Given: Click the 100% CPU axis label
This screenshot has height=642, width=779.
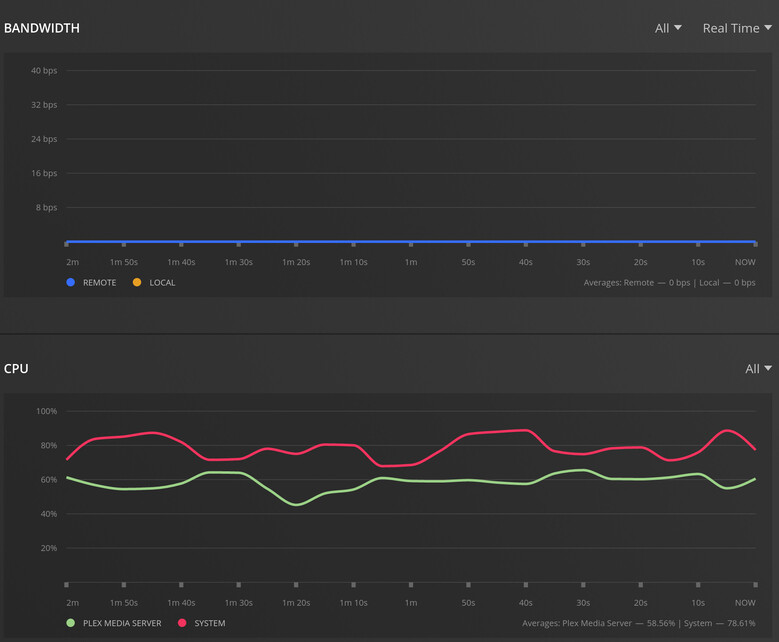Looking at the screenshot, I should click(46, 411).
